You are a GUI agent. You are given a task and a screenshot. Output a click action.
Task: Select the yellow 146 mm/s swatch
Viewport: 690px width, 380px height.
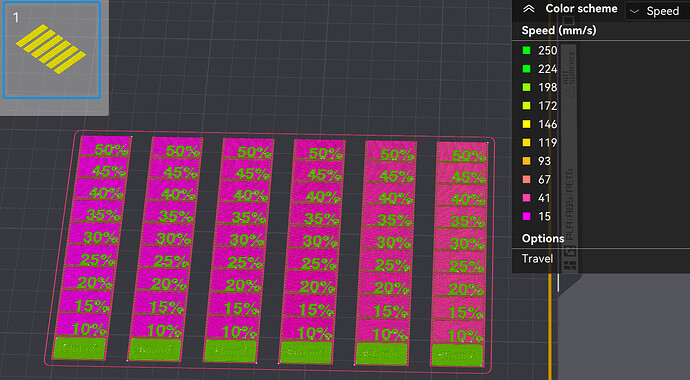pos(526,124)
